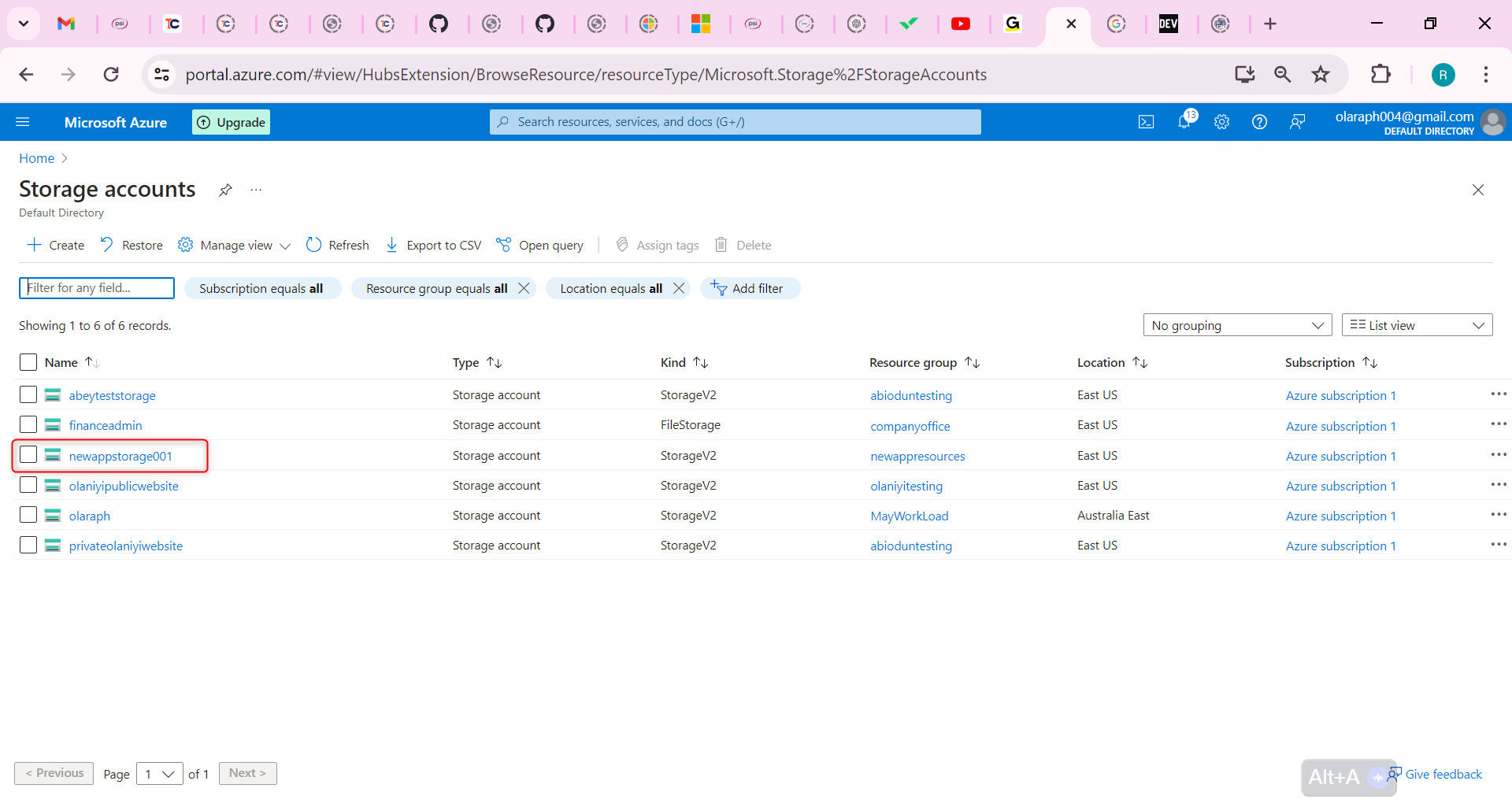Open the List view dropdown
Image resolution: width=1512 pixels, height=803 pixels.
(1416, 325)
